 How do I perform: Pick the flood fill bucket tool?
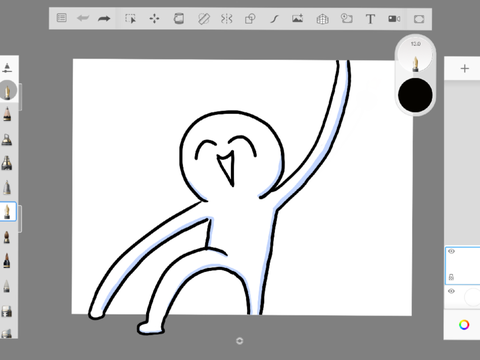coord(179,18)
